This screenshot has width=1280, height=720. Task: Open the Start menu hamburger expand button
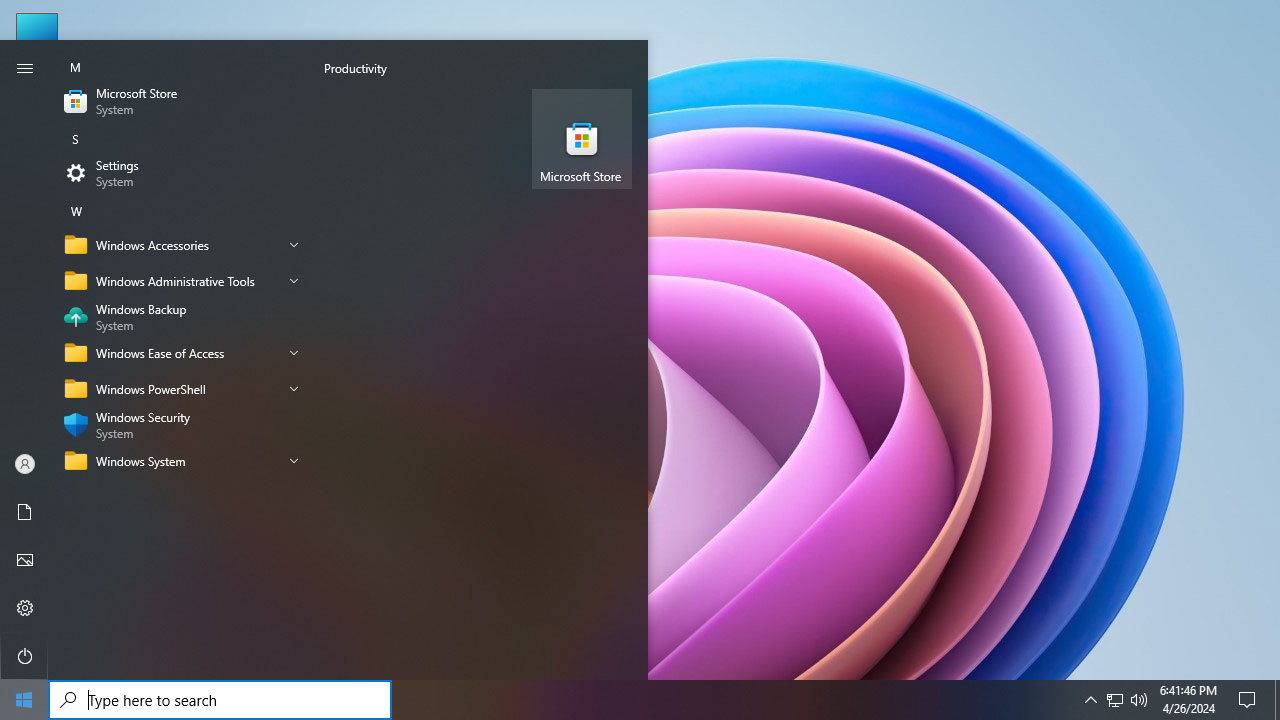25,68
